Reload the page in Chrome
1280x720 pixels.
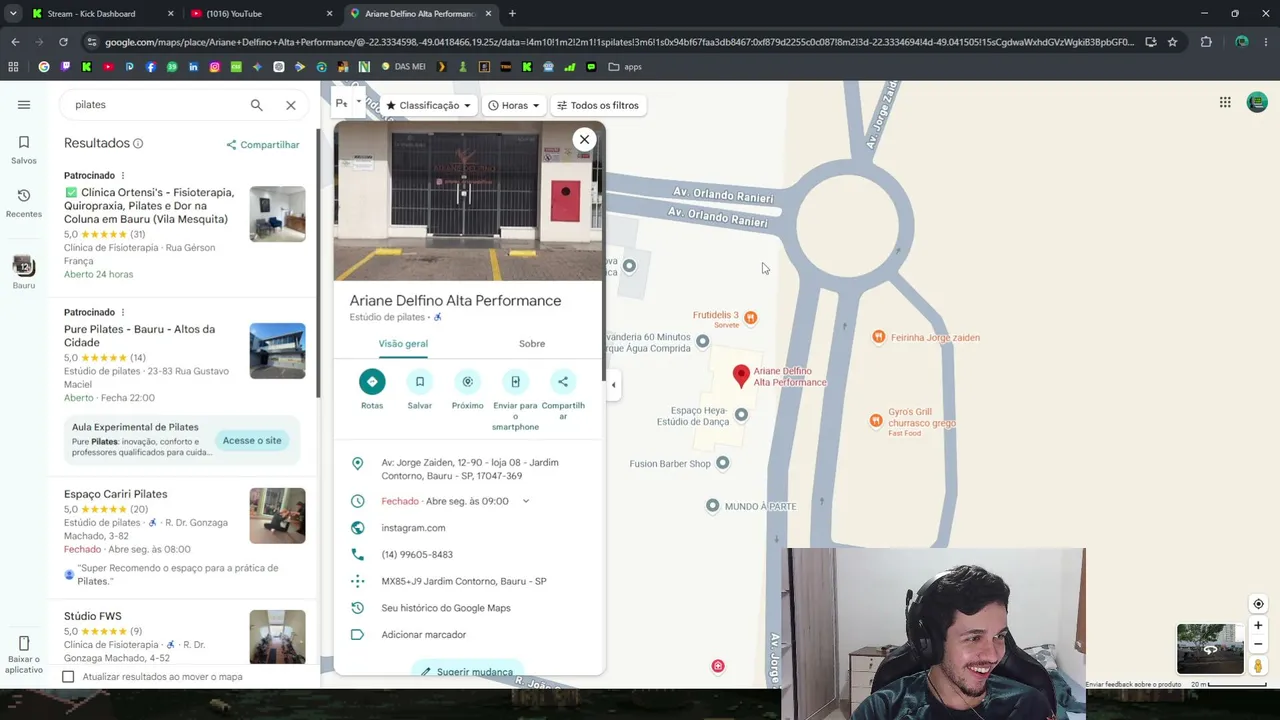click(63, 42)
